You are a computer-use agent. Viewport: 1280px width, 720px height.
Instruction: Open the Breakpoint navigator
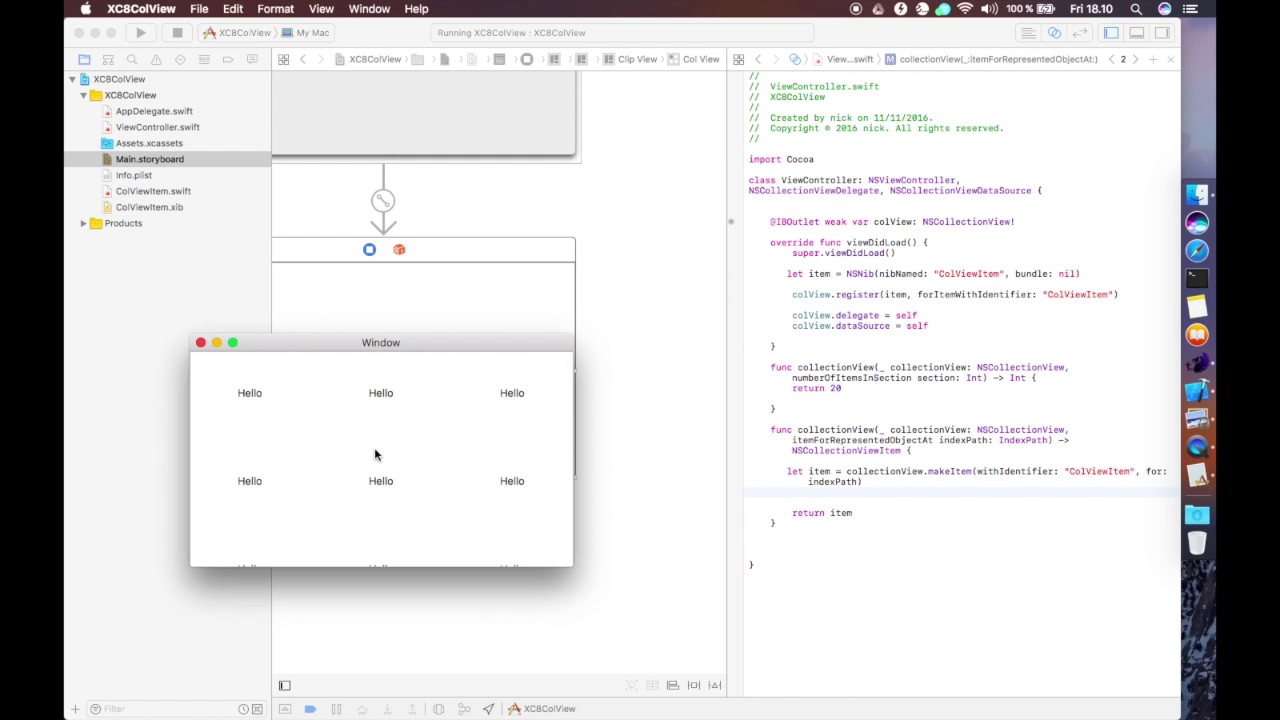click(228, 60)
